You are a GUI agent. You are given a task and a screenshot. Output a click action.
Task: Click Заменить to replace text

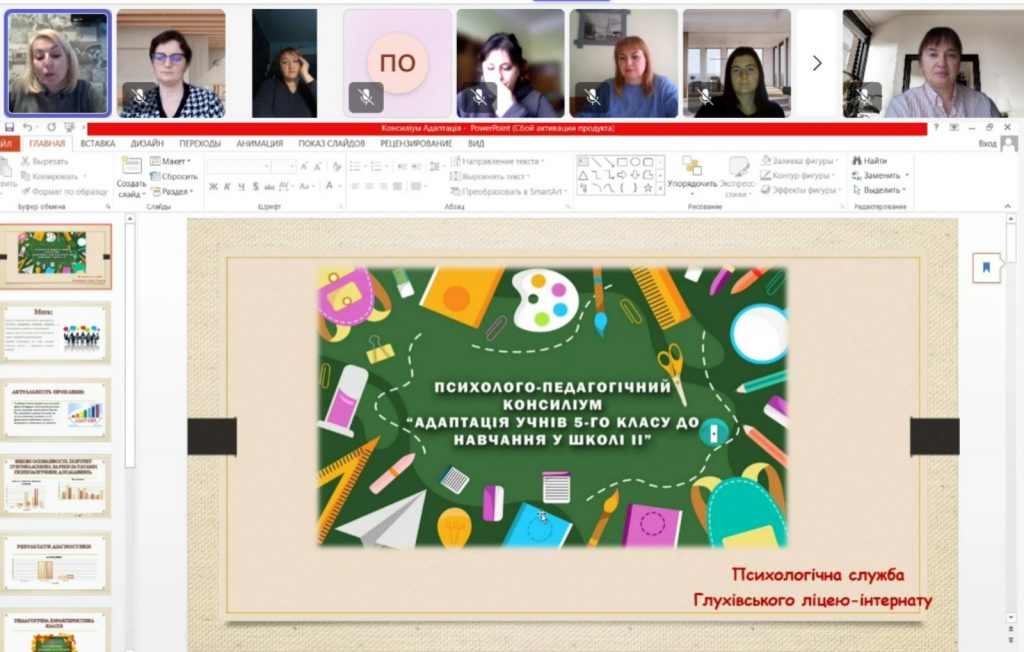click(x=880, y=175)
